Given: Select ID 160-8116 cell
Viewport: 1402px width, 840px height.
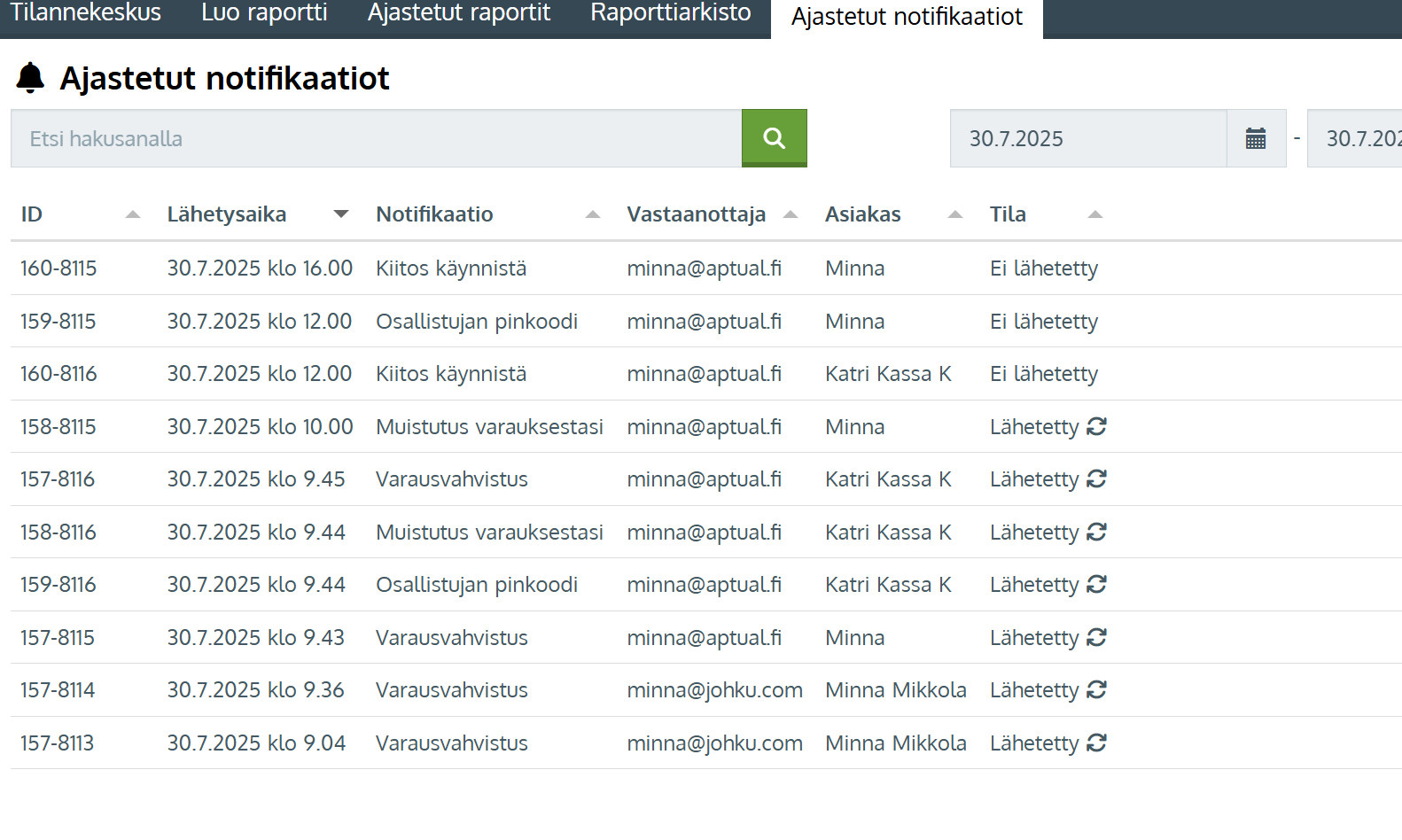Looking at the screenshot, I should pyautogui.click(x=58, y=374).
